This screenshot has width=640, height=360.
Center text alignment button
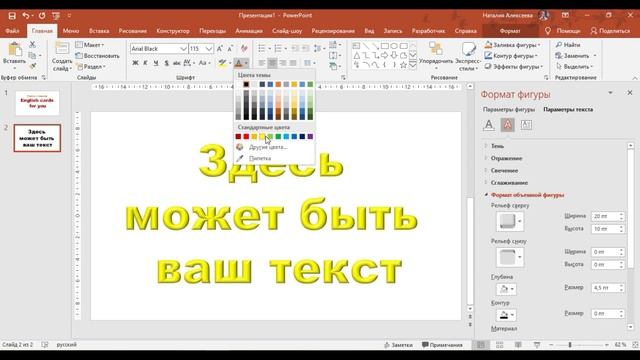[x=272, y=63]
